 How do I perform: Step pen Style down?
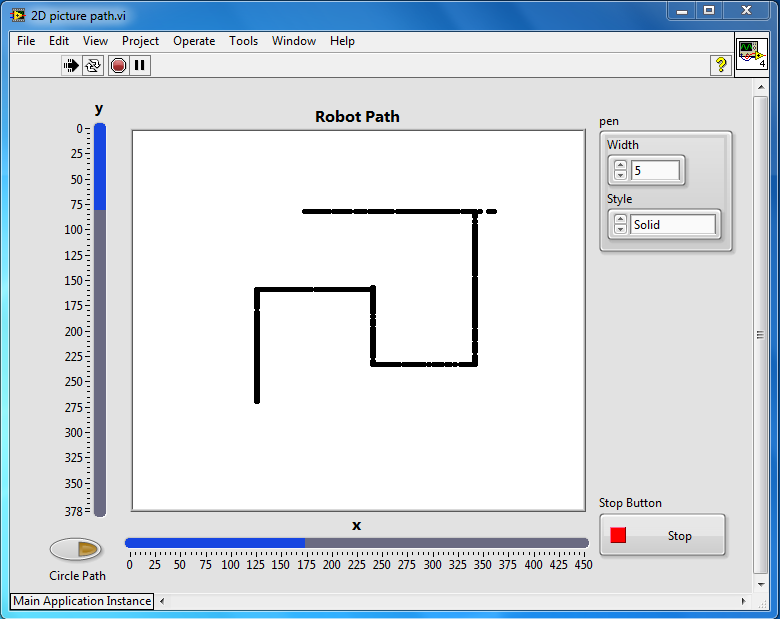[x=620, y=229]
